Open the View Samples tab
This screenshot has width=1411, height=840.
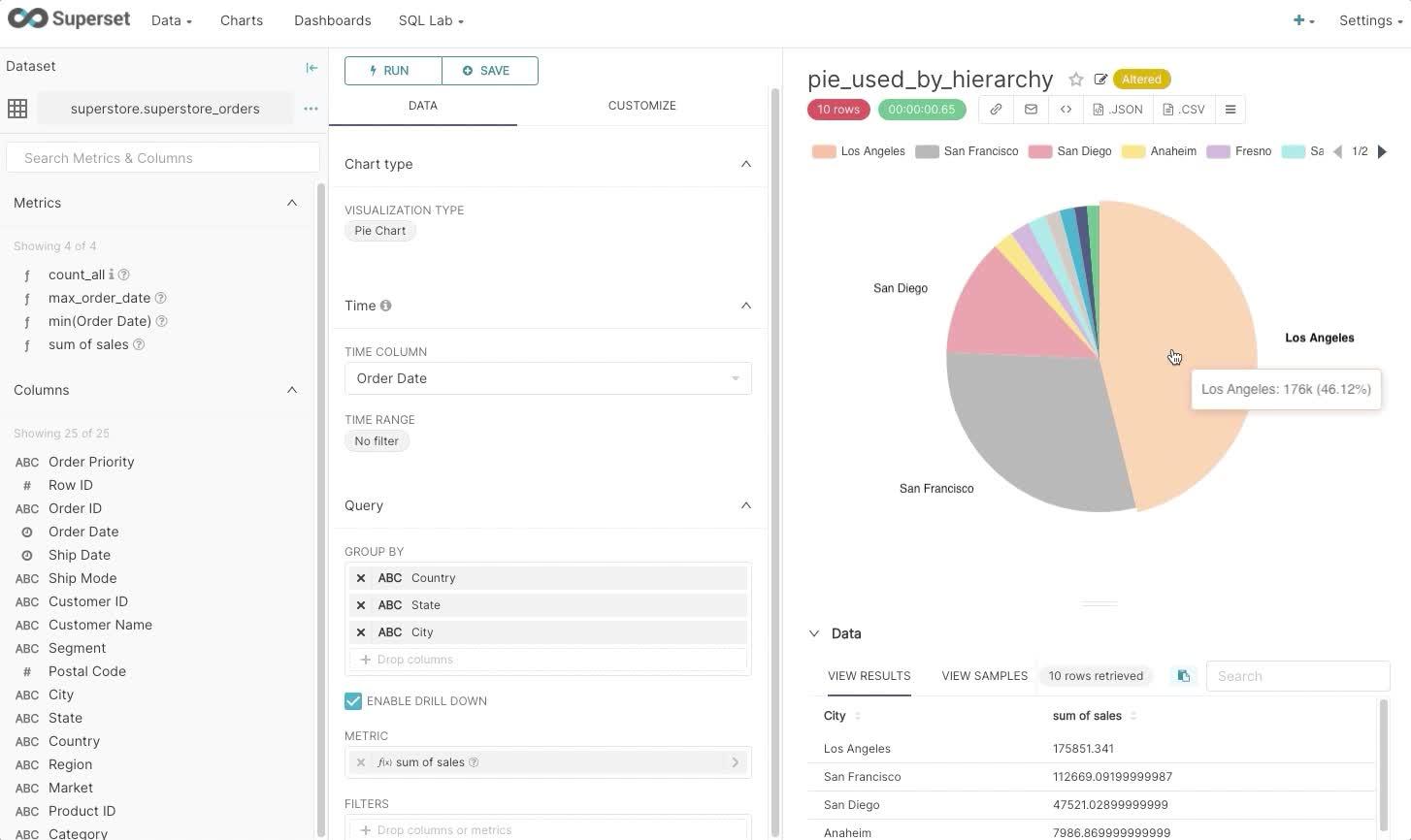coord(984,676)
